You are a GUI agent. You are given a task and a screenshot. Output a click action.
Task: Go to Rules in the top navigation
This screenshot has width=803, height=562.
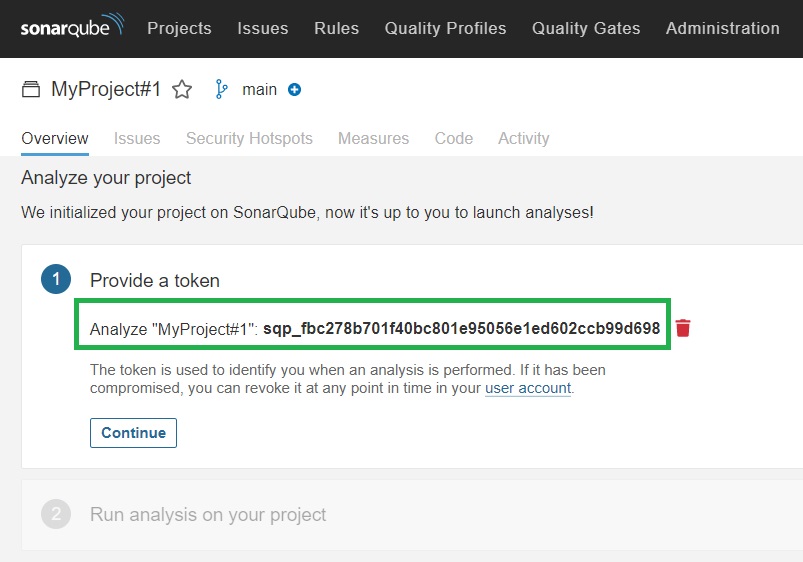(x=336, y=28)
